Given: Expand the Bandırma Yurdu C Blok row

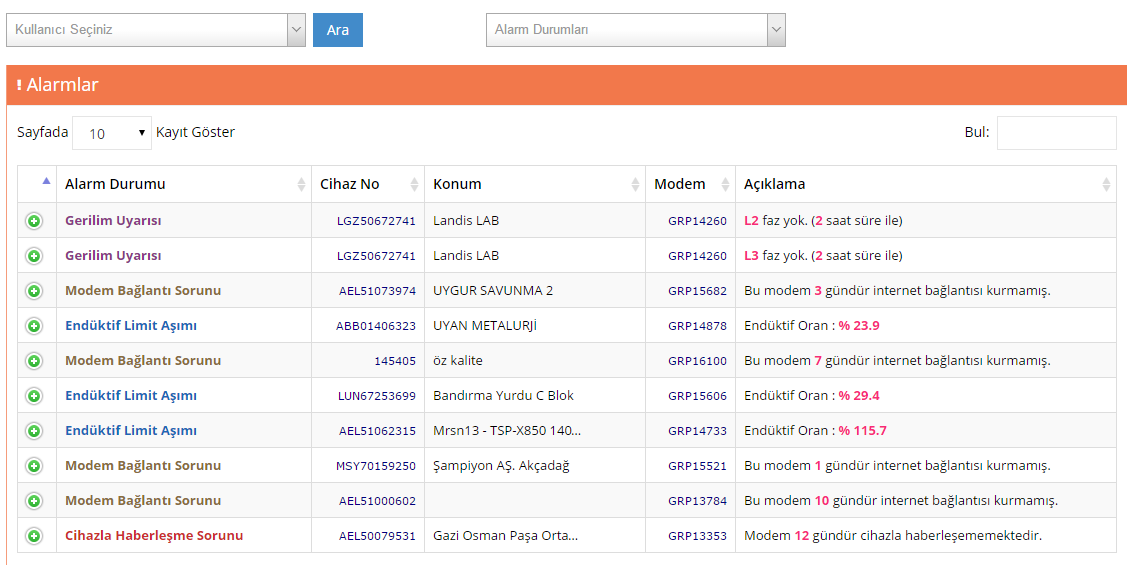Looking at the screenshot, I should tap(34, 396).
